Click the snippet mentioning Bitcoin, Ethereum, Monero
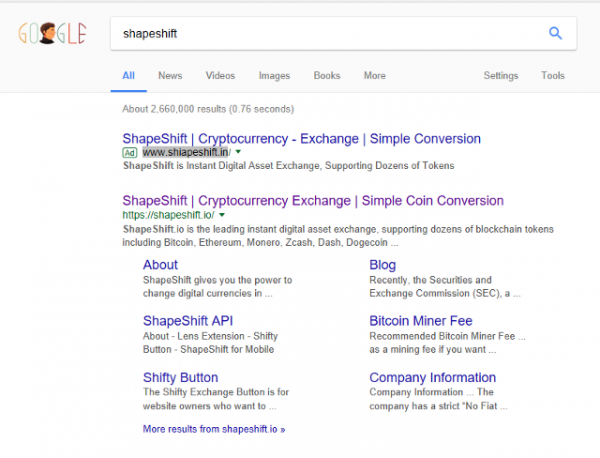 pyautogui.click(x=338, y=236)
